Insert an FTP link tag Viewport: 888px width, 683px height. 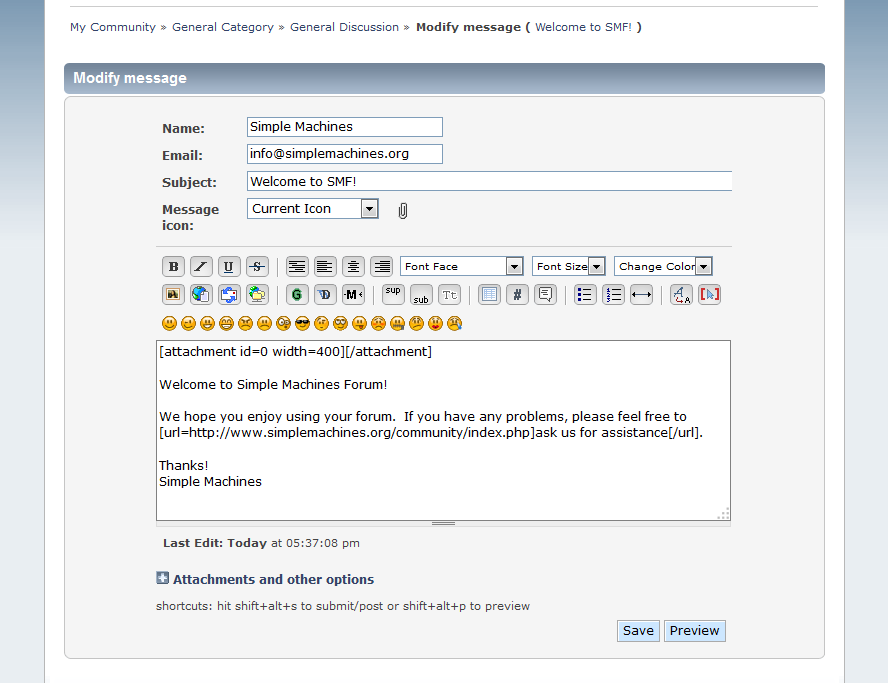point(257,294)
